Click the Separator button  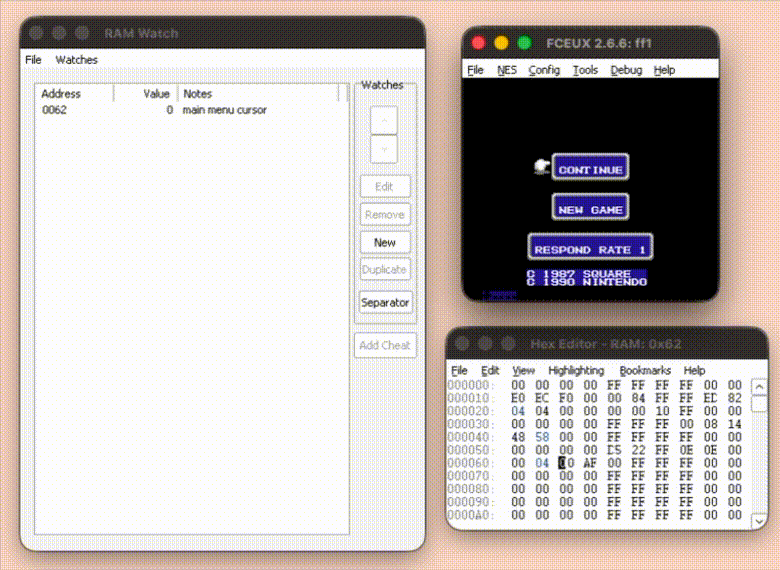385,302
